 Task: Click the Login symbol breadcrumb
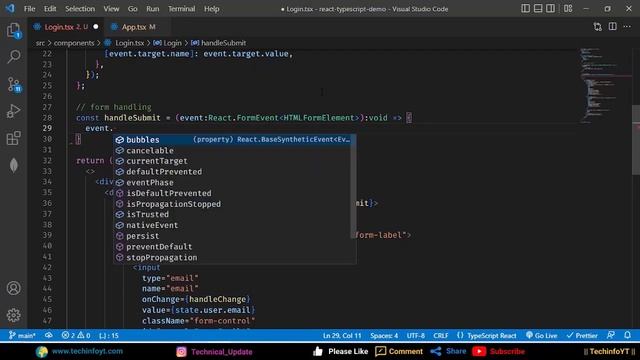click(172, 43)
